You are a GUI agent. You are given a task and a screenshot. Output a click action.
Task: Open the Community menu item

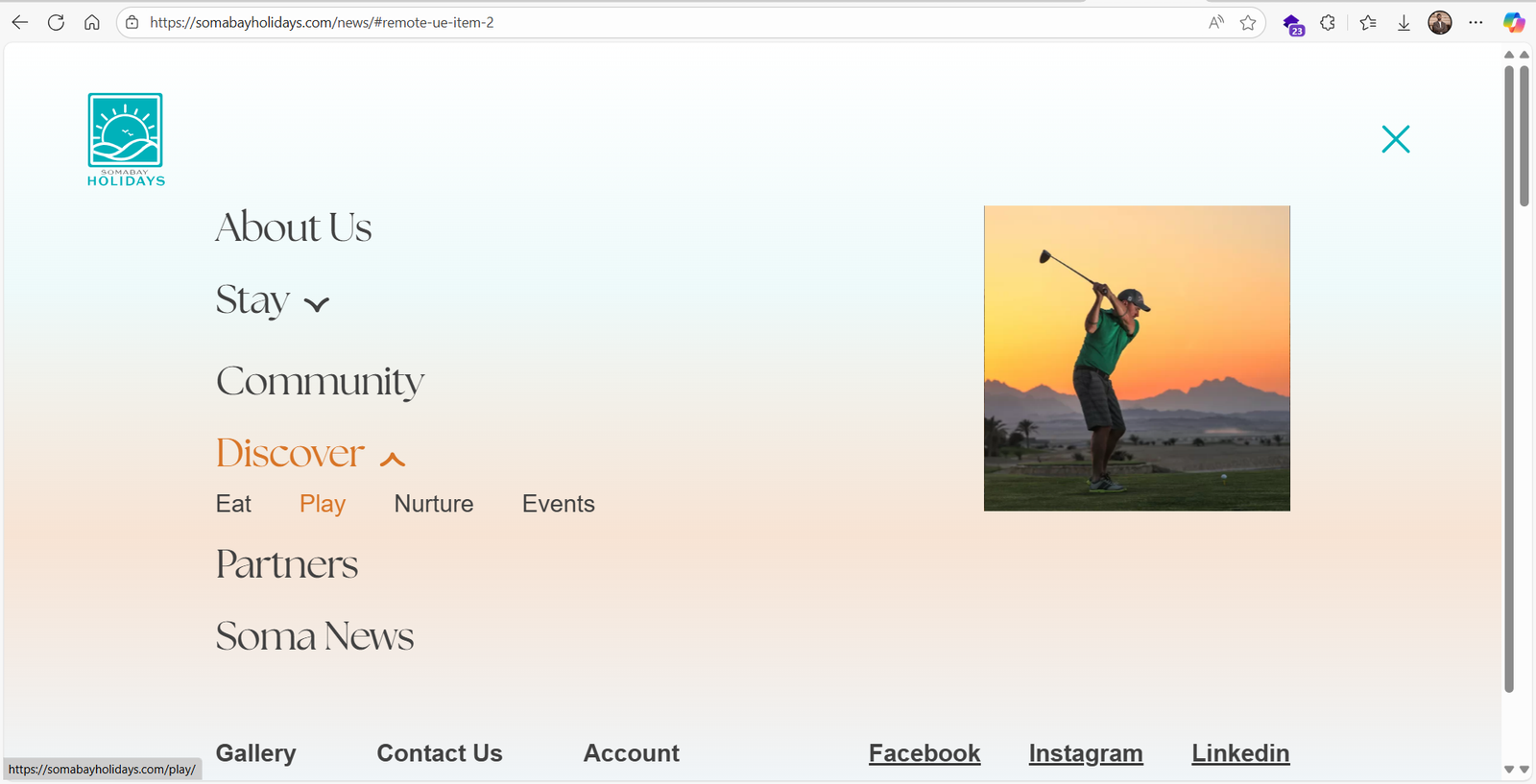pos(320,381)
